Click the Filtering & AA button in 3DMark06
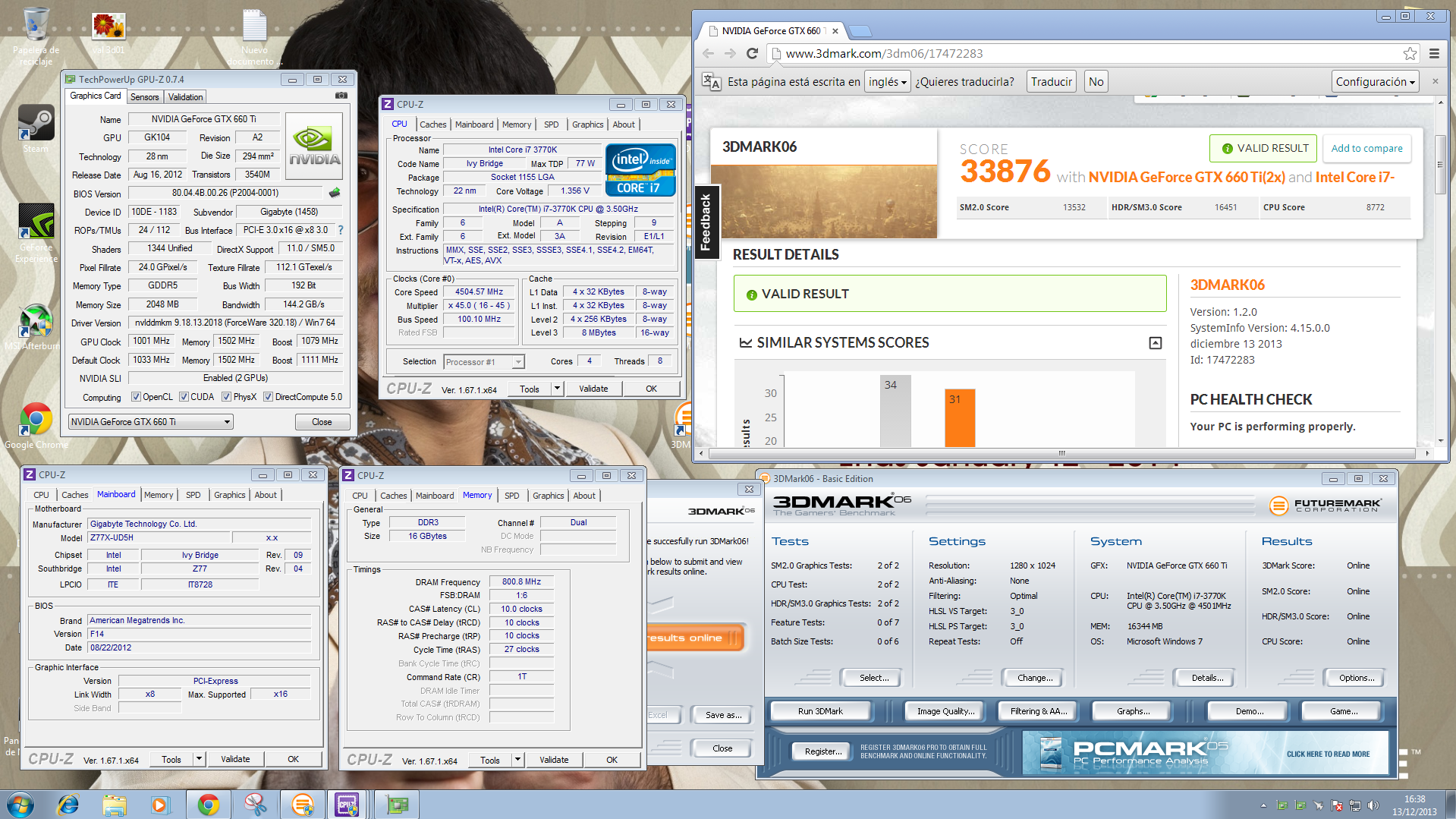Viewport: 1456px width, 819px height. (1039, 711)
